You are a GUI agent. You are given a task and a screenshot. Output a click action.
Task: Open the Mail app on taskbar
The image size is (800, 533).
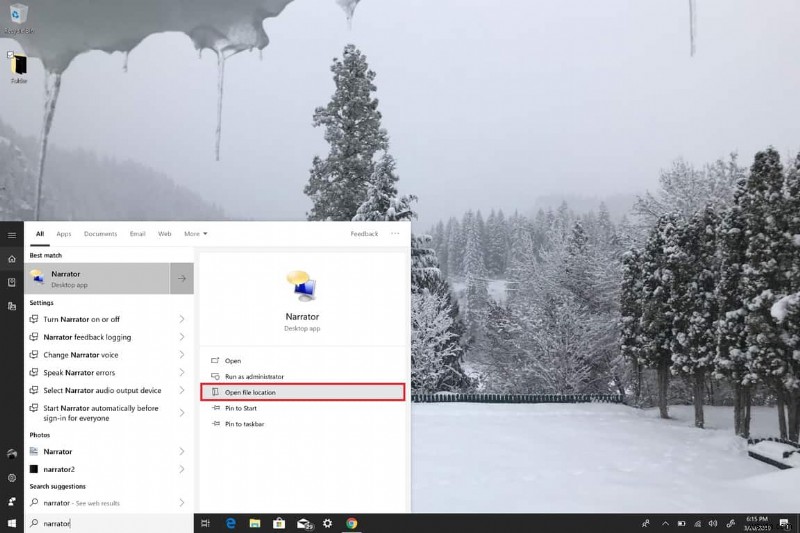click(304, 523)
